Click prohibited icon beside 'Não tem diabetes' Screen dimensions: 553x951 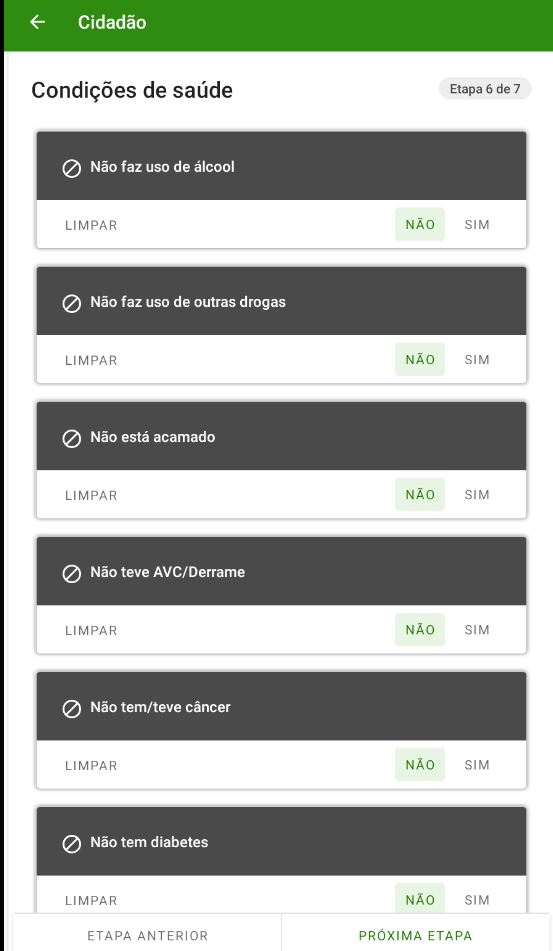(x=72, y=844)
